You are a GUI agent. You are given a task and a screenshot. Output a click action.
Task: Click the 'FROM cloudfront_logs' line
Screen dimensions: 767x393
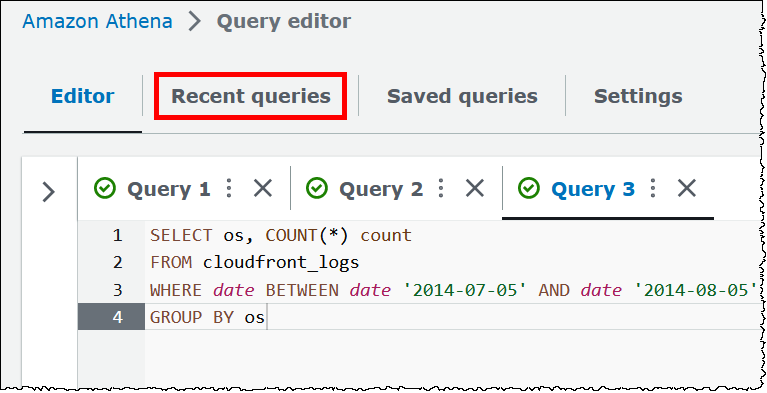click(254, 263)
